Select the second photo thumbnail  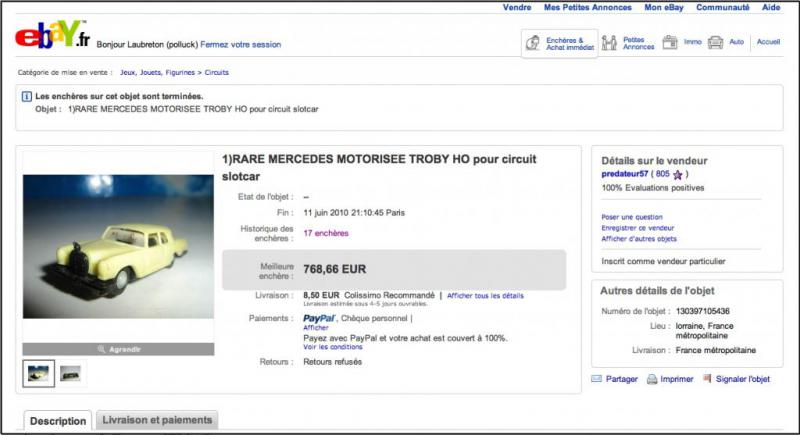[70, 374]
